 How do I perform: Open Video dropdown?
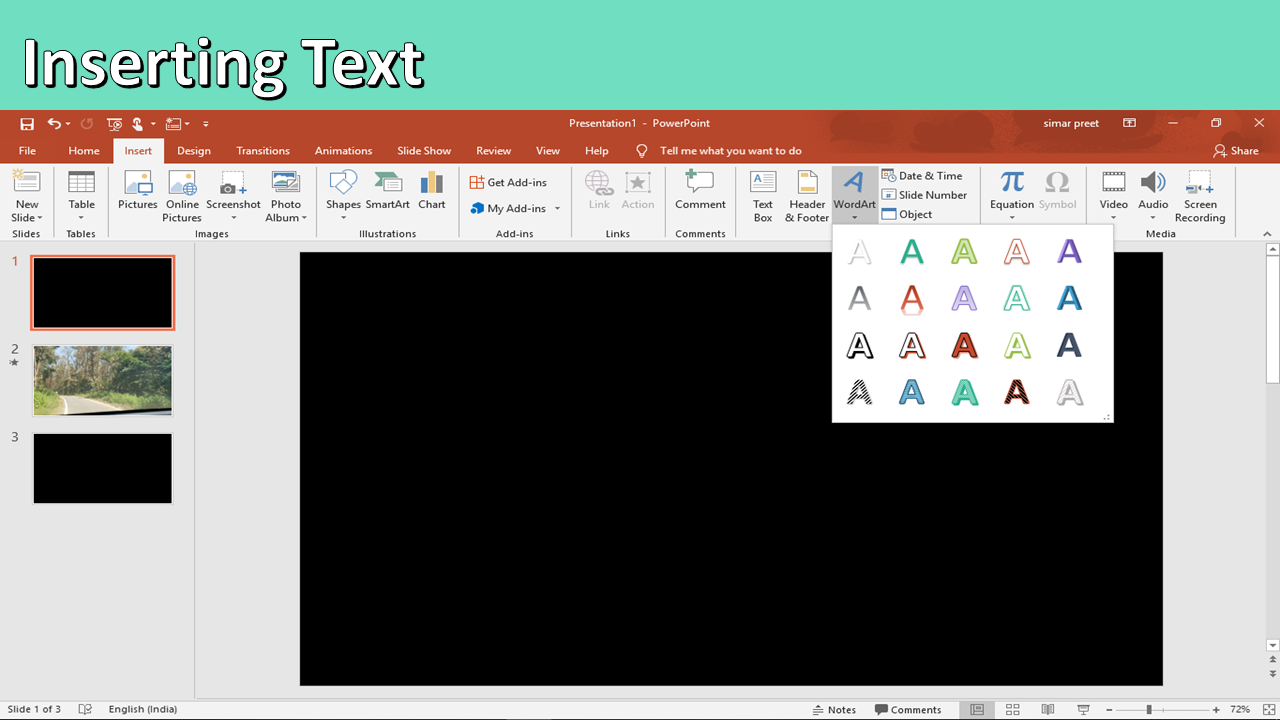(x=1113, y=217)
